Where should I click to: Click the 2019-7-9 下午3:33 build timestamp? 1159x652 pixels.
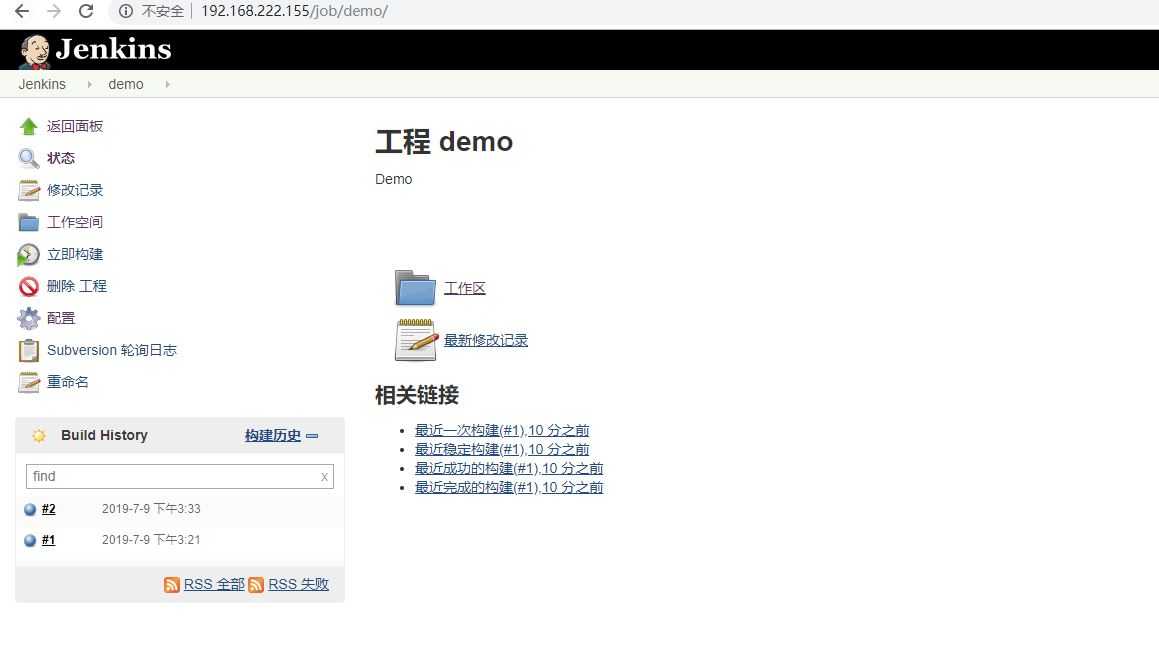click(151, 509)
